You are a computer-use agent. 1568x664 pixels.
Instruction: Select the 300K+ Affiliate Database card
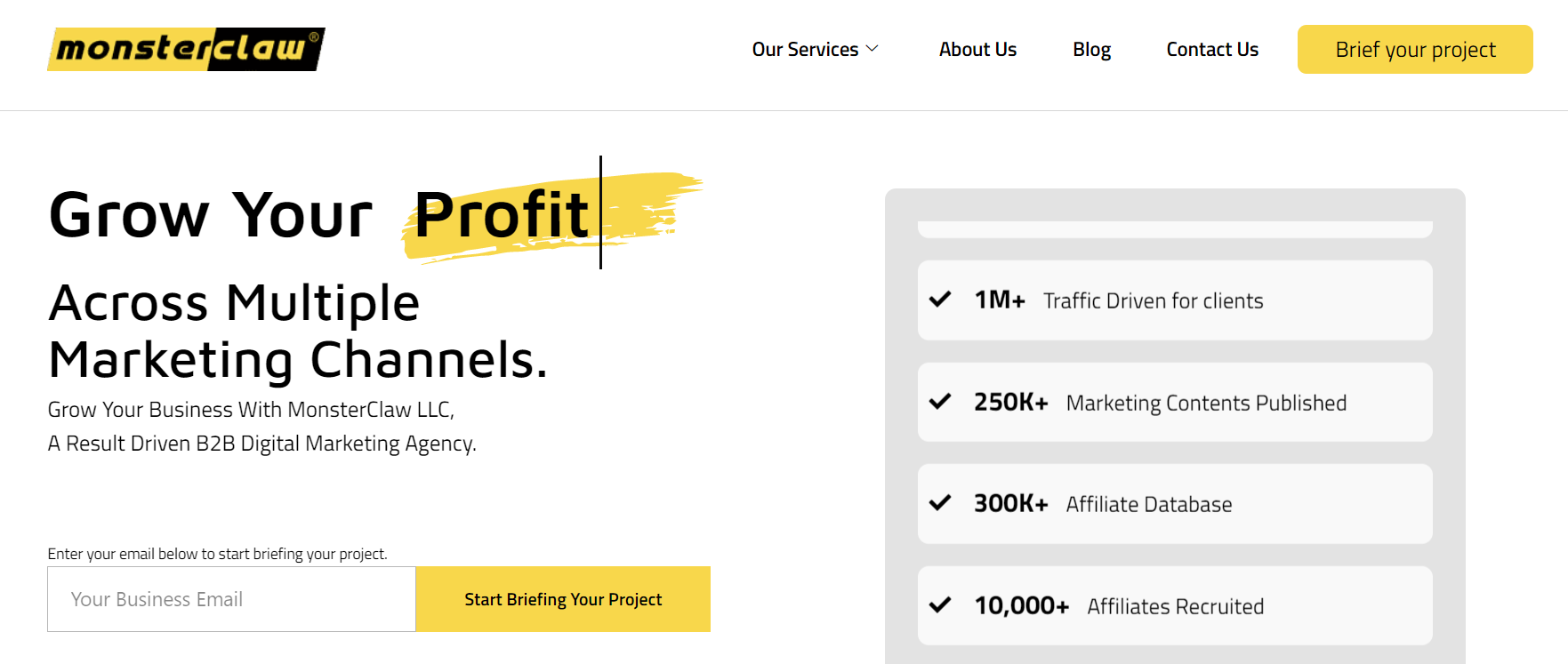point(1175,504)
